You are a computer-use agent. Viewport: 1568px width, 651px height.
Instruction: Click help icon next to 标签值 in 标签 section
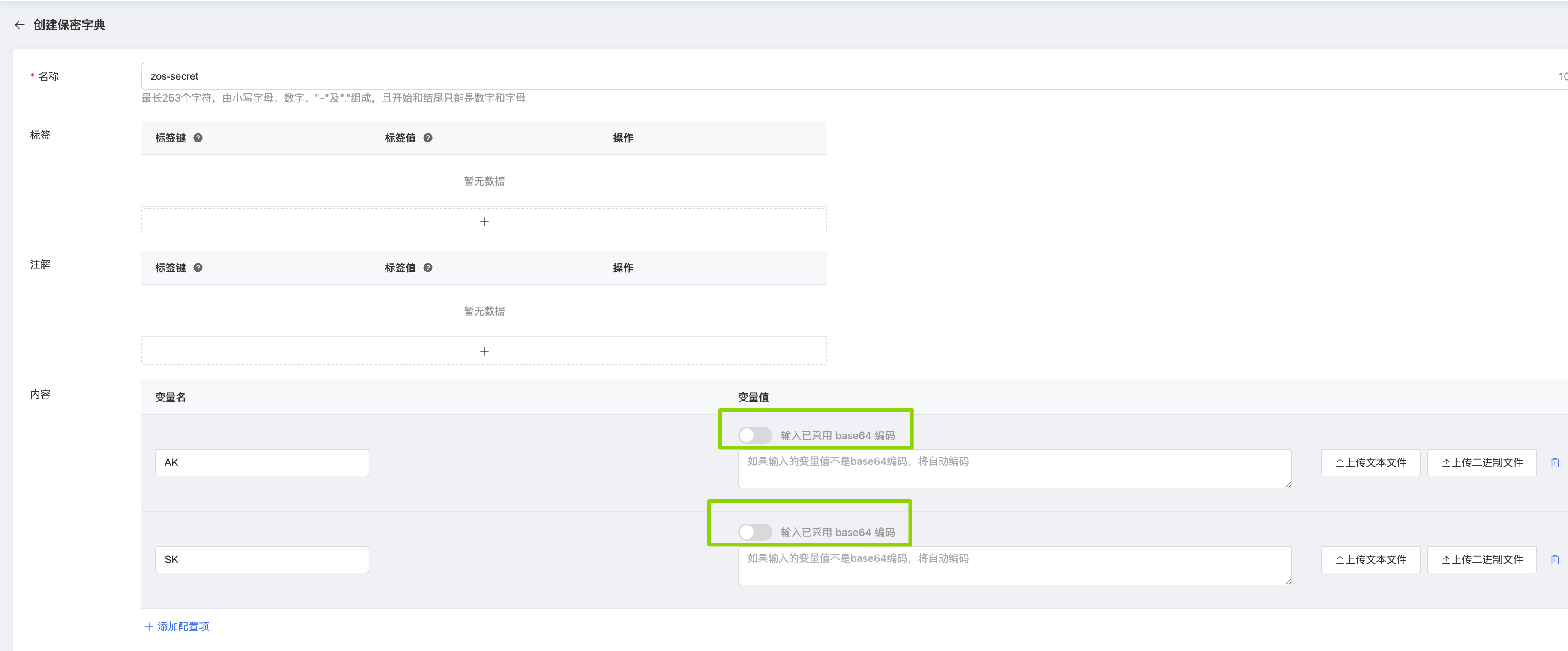428,138
